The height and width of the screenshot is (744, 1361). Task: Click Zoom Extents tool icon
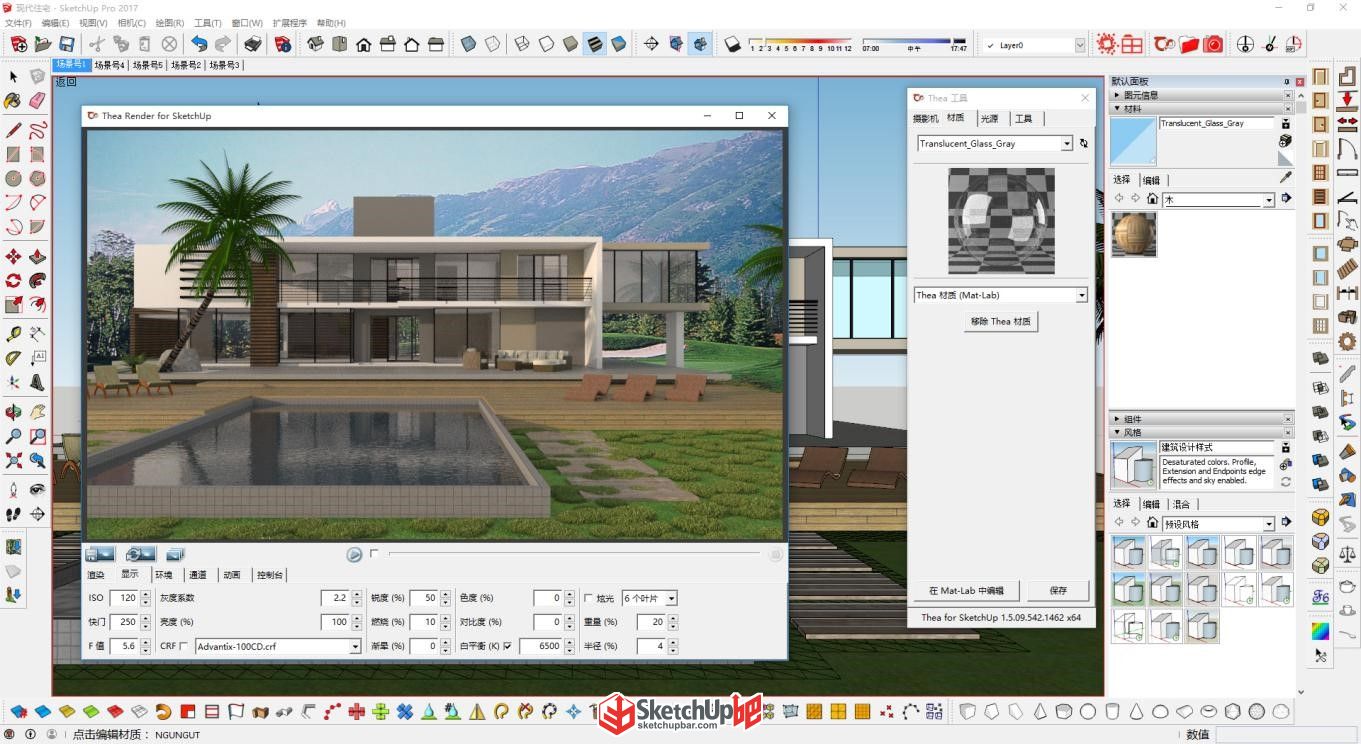pyautogui.click(x=13, y=460)
